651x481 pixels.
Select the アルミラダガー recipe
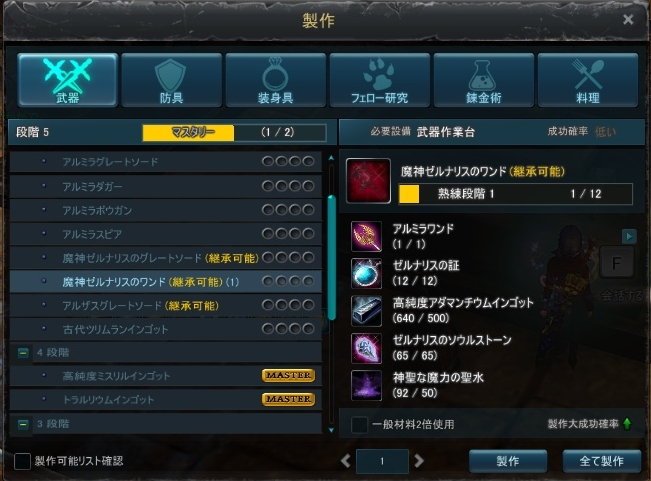pyautogui.click(x=166, y=186)
